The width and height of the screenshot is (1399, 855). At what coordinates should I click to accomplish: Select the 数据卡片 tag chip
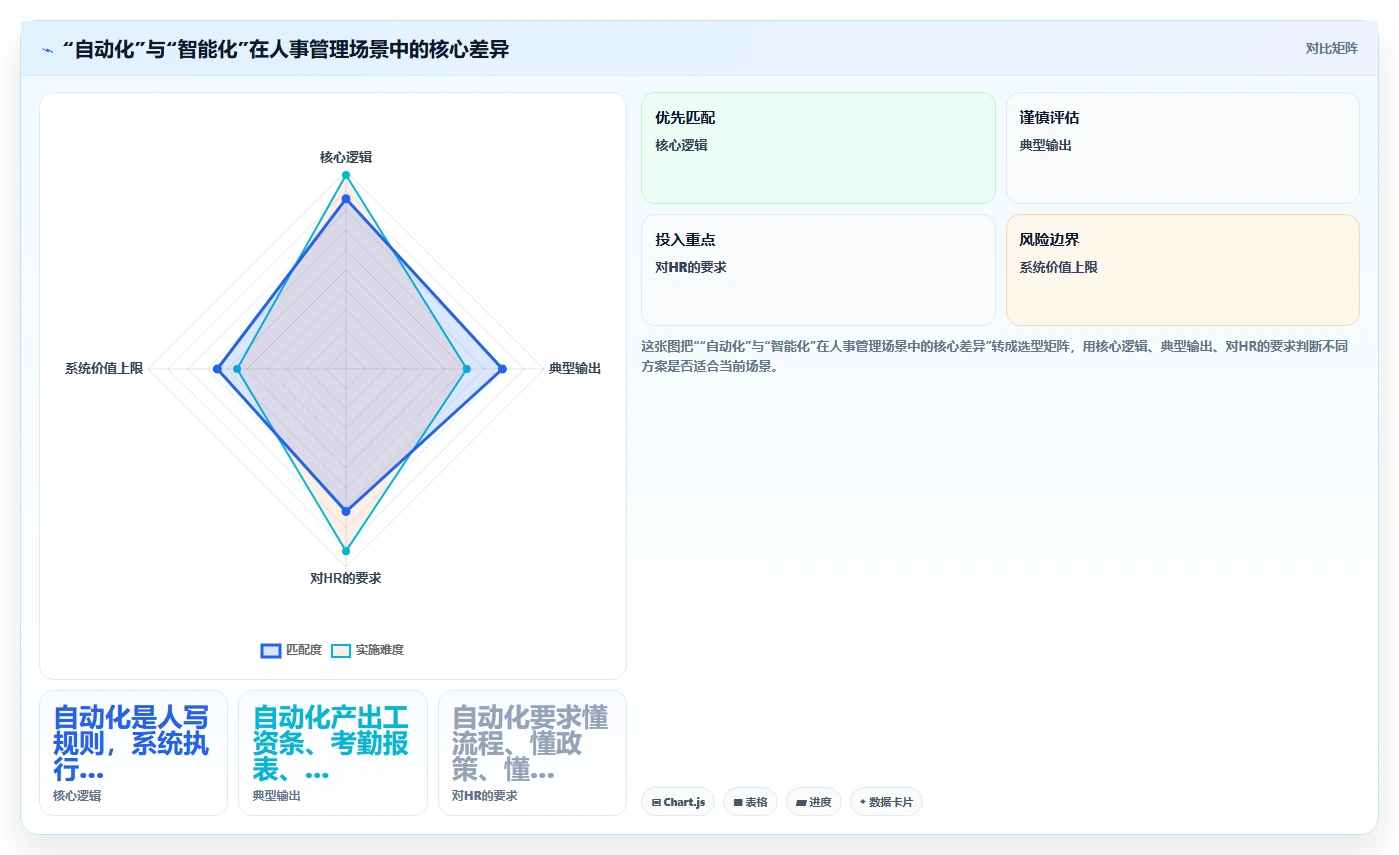click(886, 802)
